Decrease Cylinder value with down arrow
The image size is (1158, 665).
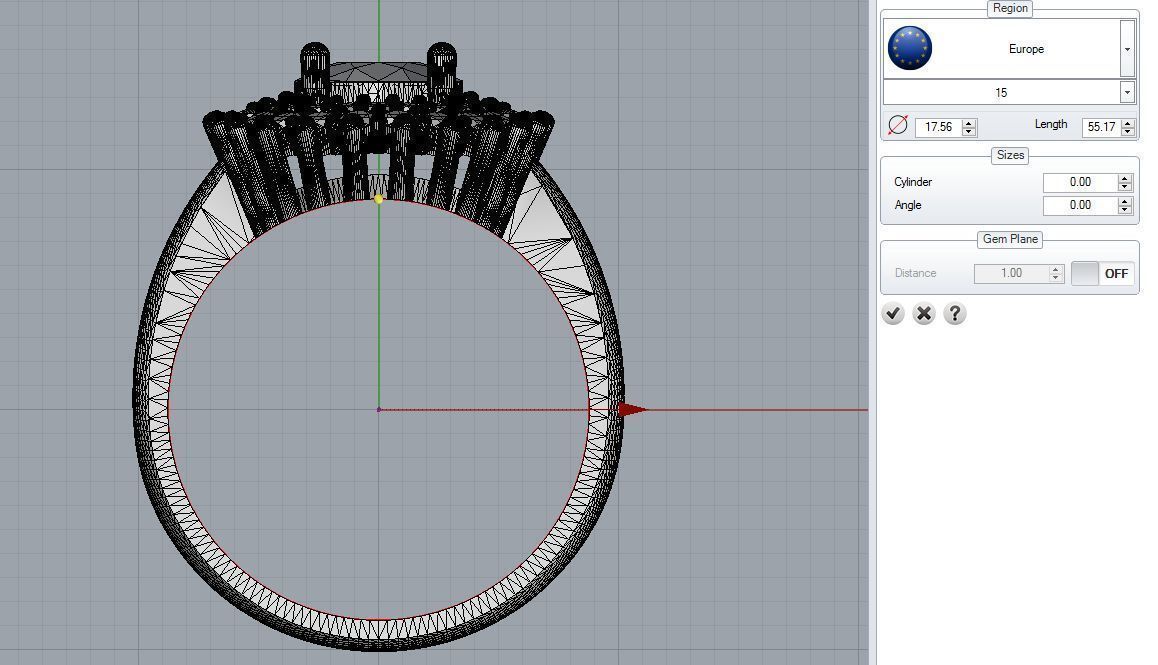point(1125,187)
